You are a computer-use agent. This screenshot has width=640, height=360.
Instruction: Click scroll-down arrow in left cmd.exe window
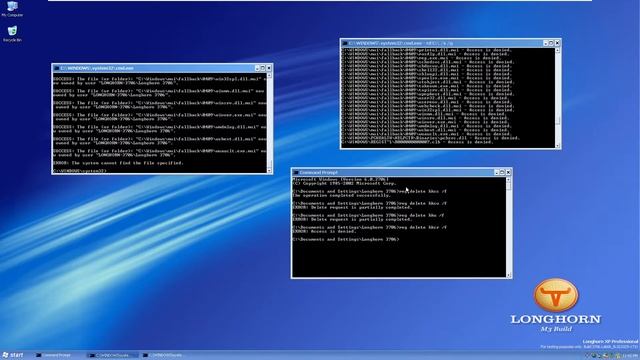[x=269, y=171]
